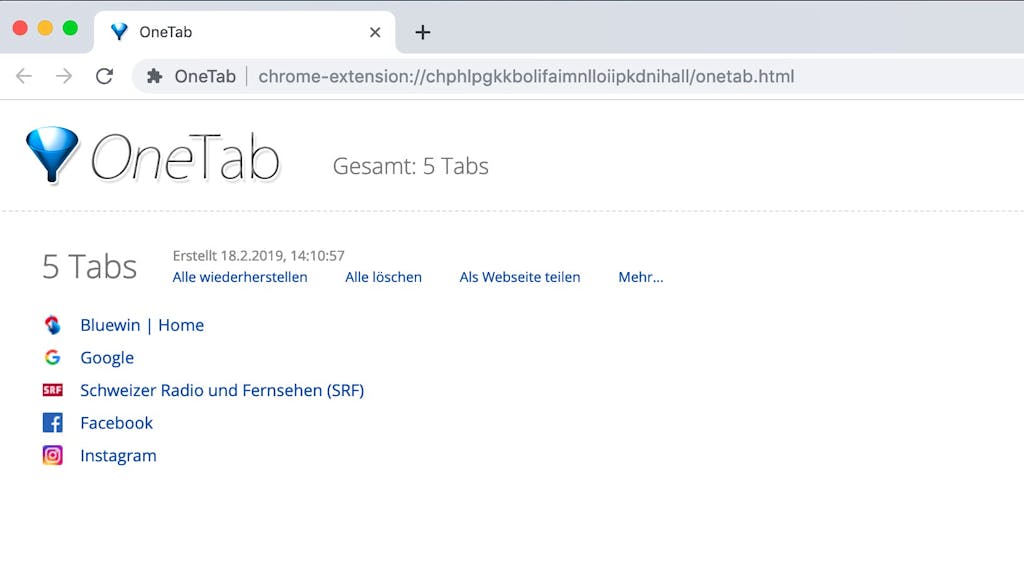The height and width of the screenshot is (575, 1024).
Task: Click Alle wiederherstellen to restore all tabs
Action: click(x=240, y=277)
